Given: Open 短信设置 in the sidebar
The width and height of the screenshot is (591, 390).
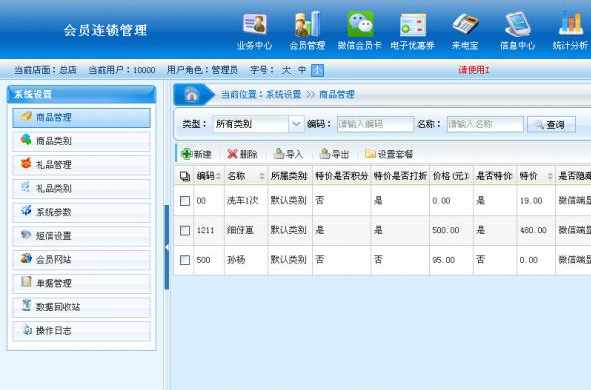Looking at the screenshot, I should (x=81, y=236).
